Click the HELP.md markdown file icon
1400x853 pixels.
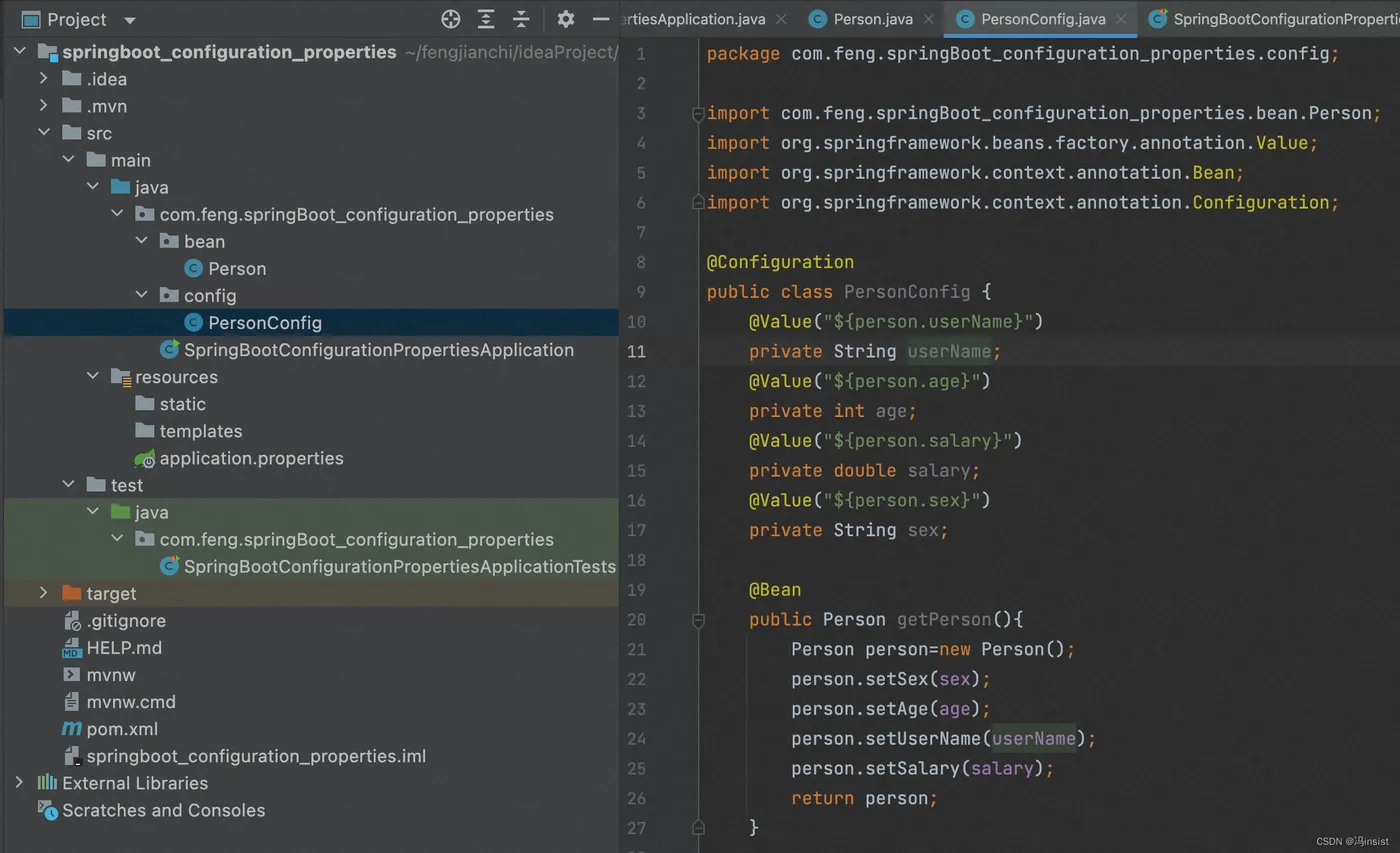tap(72, 647)
